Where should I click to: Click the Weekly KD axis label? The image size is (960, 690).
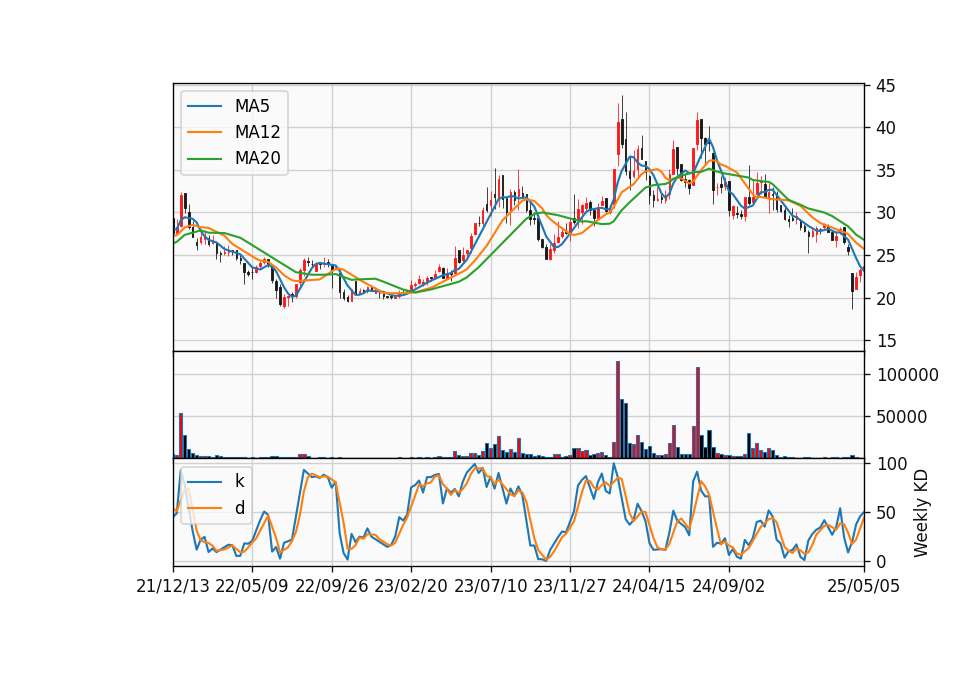[x=921, y=513]
